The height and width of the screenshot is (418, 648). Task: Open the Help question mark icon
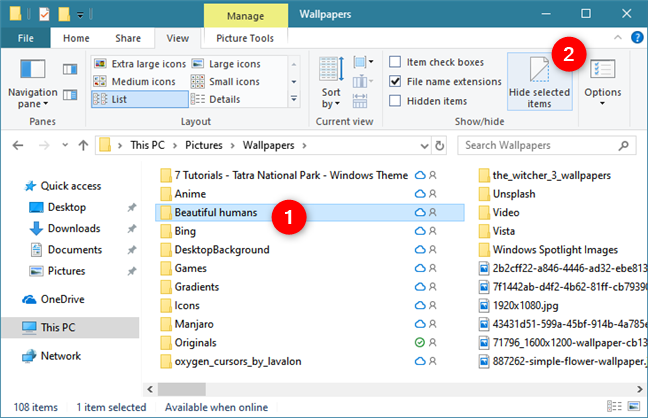pos(637,37)
